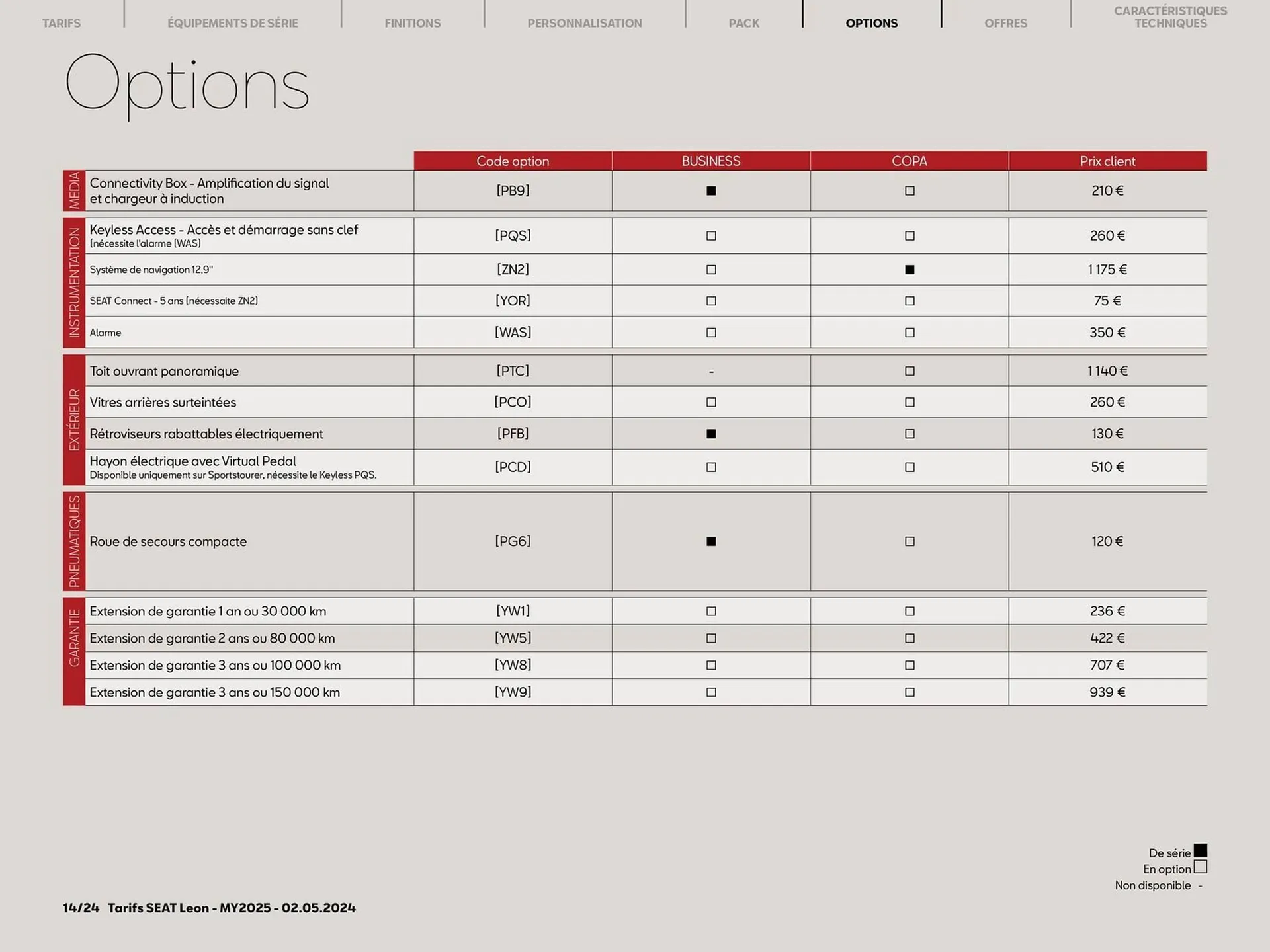Open the TARIFS tab
The width and height of the screenshot is (1270, 952).
pos(62,23)
